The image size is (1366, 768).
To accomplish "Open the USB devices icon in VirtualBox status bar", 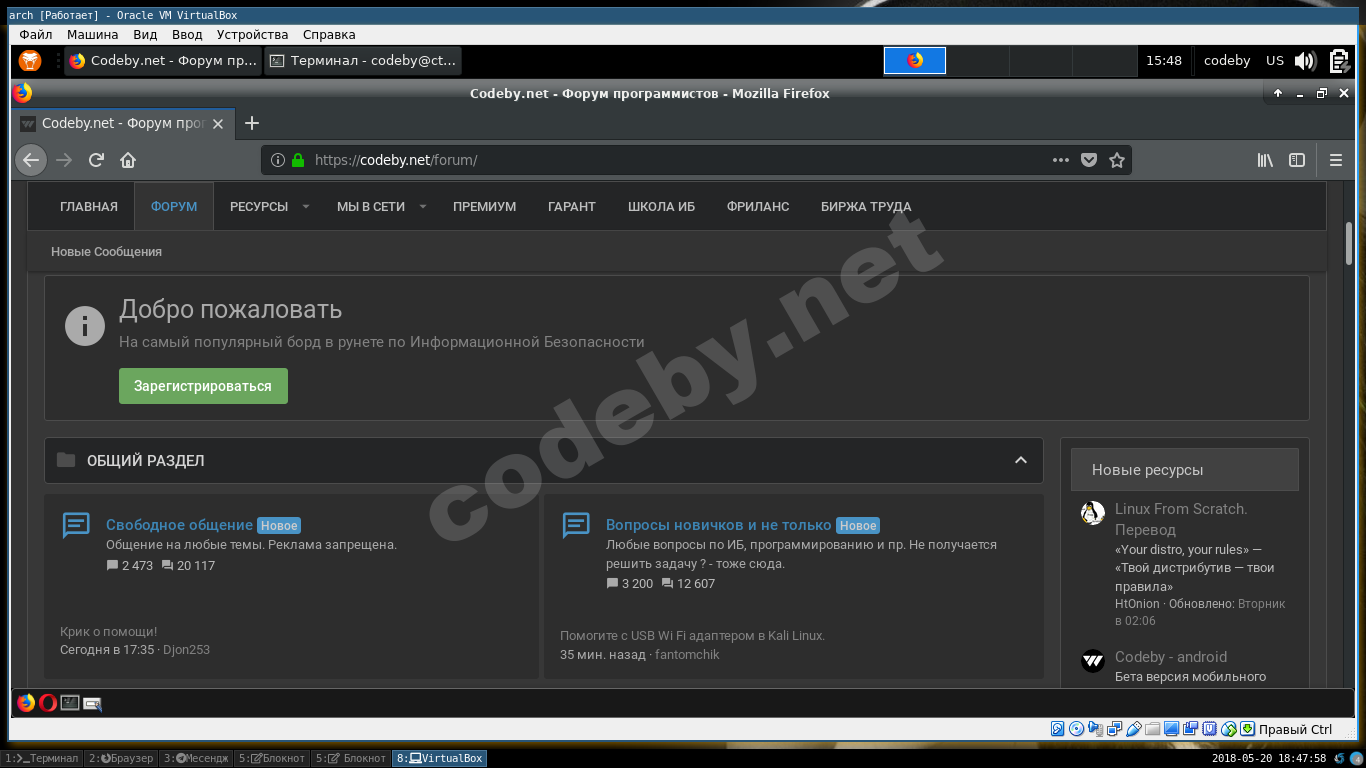I will [1133, 729].
